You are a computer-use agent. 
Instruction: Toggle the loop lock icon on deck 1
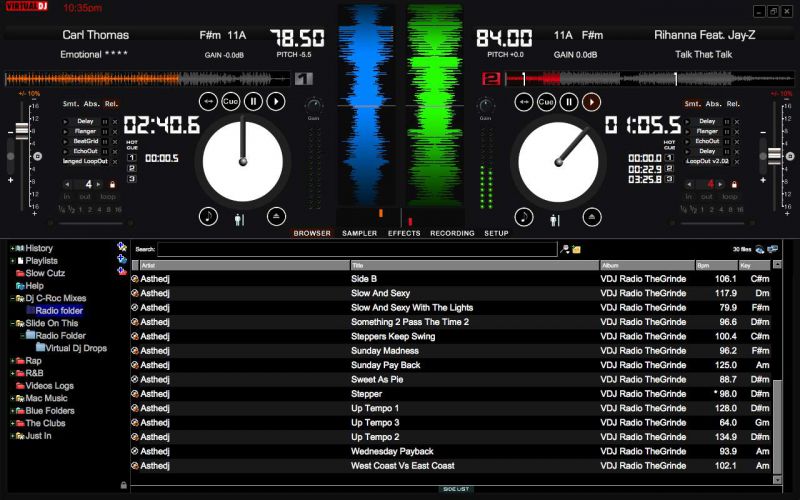pos(112,184)
